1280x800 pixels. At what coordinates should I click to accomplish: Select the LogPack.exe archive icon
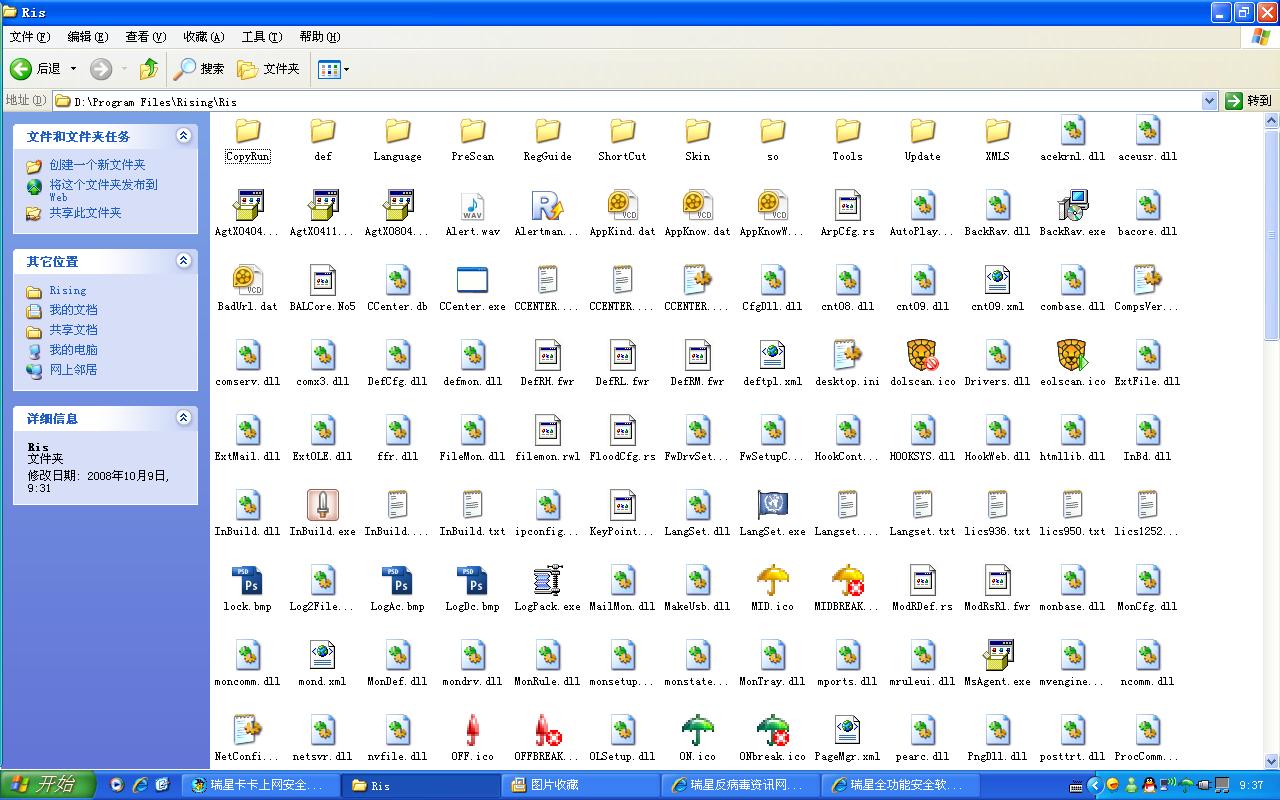[547, 582]
